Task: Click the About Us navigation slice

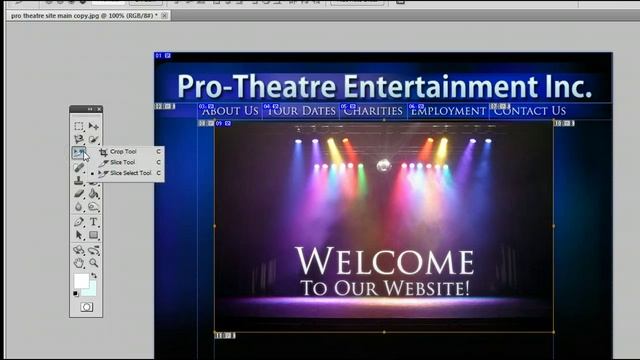Action: pos(230,111)
